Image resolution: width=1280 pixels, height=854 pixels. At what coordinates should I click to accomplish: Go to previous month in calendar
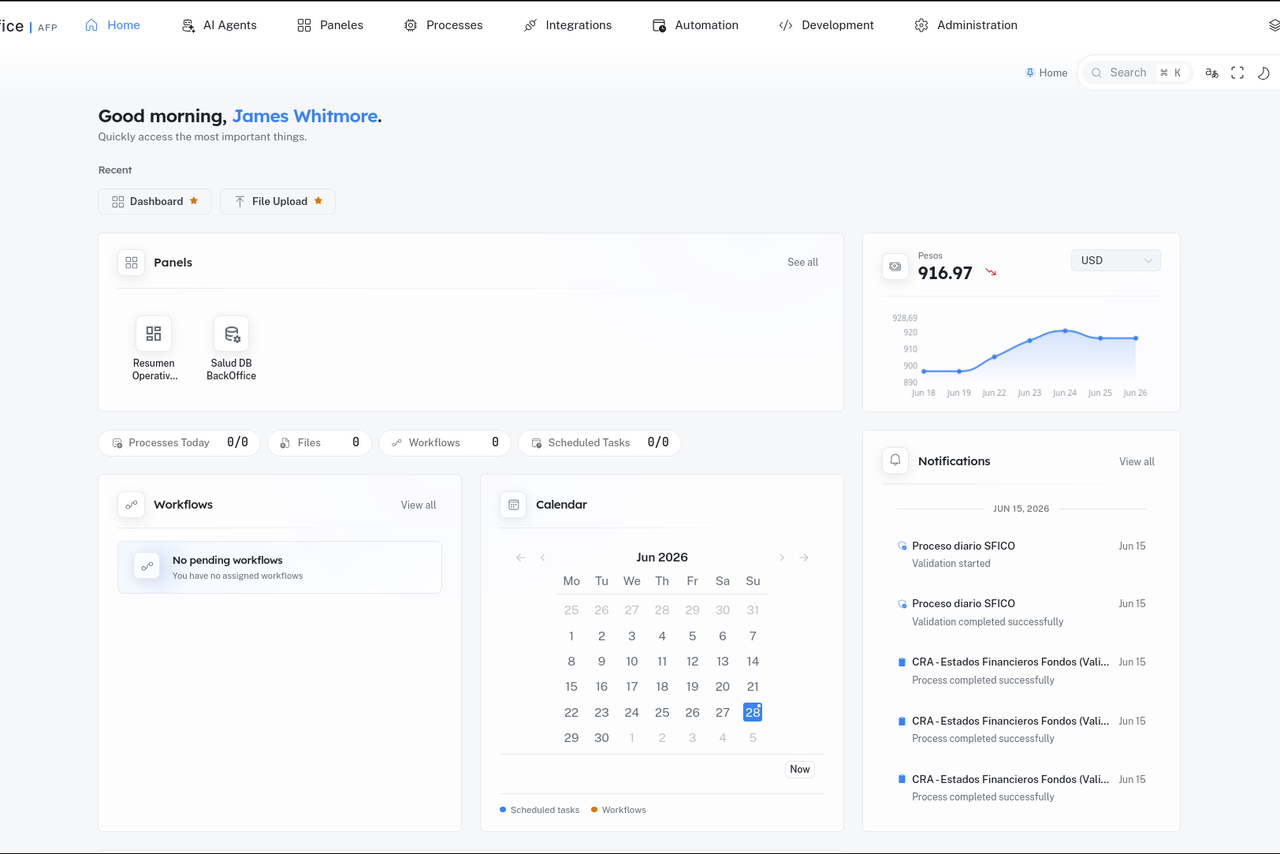pos(543,558)
